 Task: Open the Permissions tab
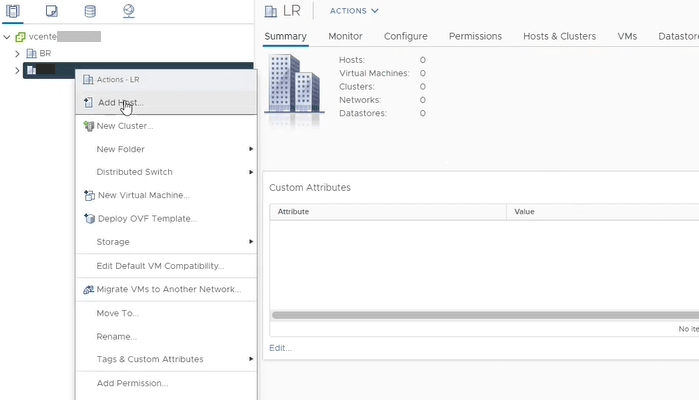[475, 37]
